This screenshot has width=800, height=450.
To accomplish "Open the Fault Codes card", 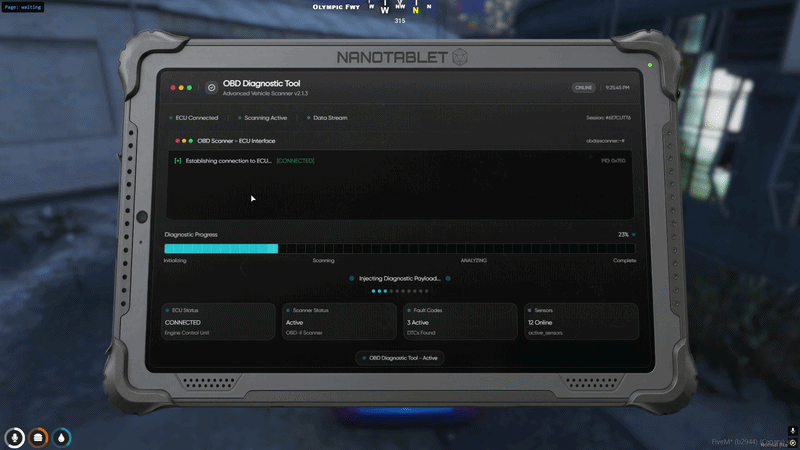I will 460,321.
